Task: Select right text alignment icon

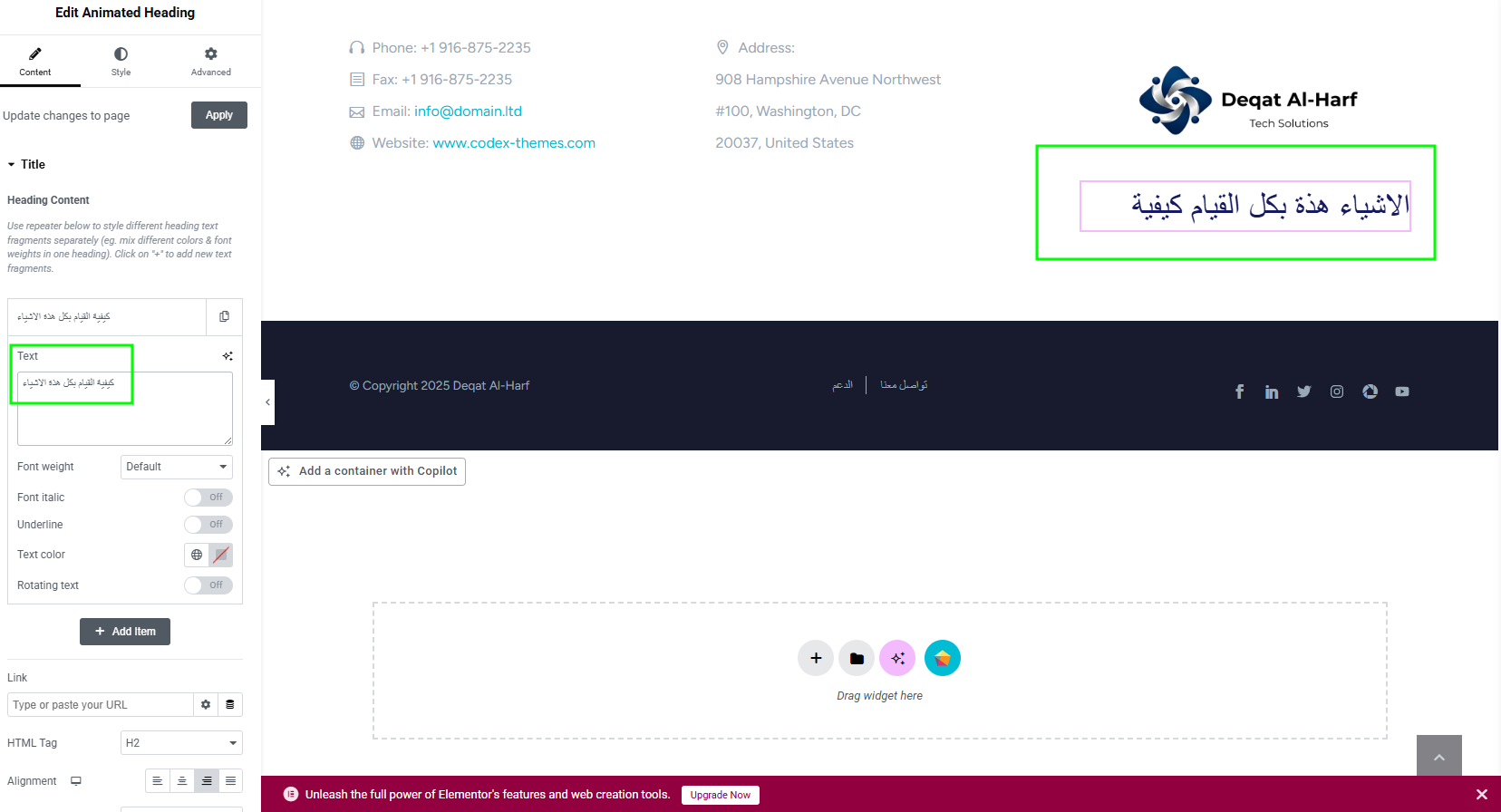Action: click(207, 780)
